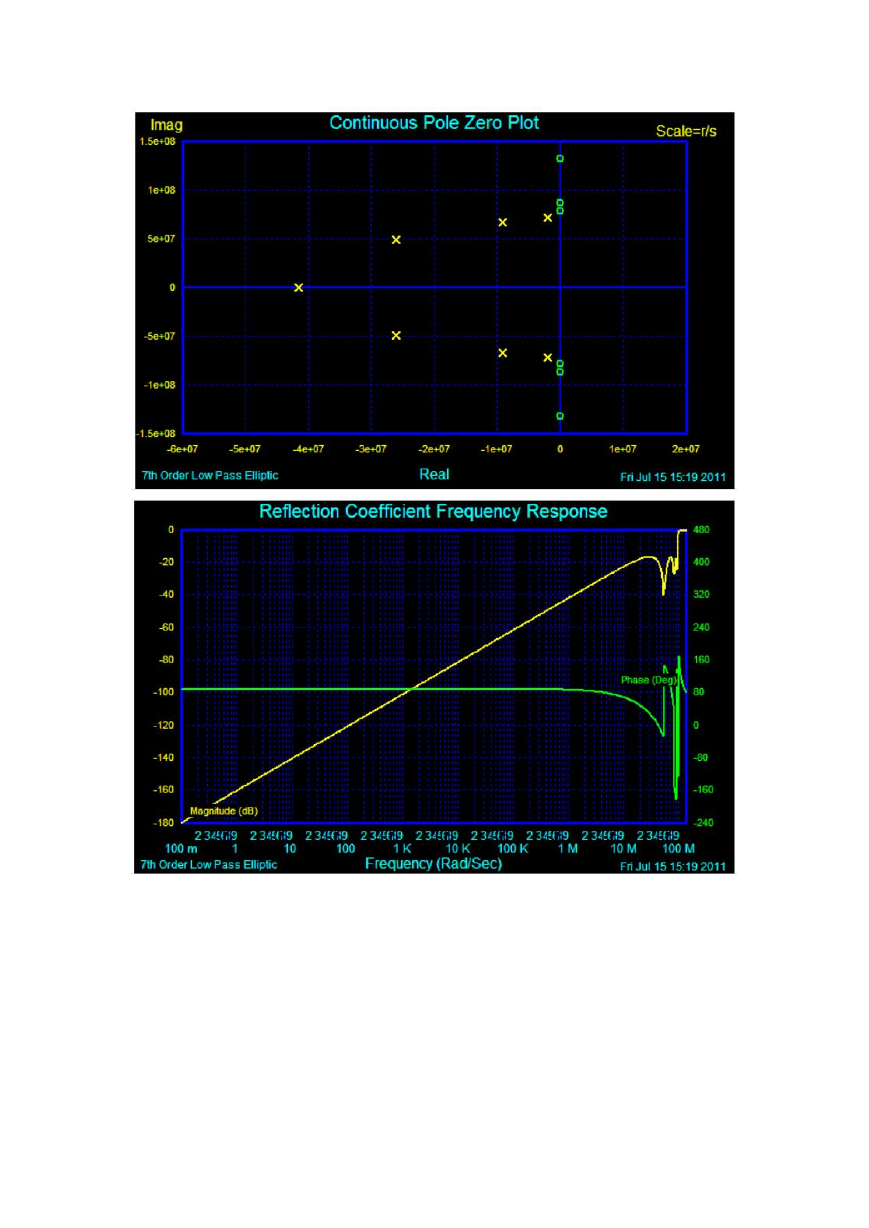Click the date stamp under the frequency response plot

(x=673, y=866)
